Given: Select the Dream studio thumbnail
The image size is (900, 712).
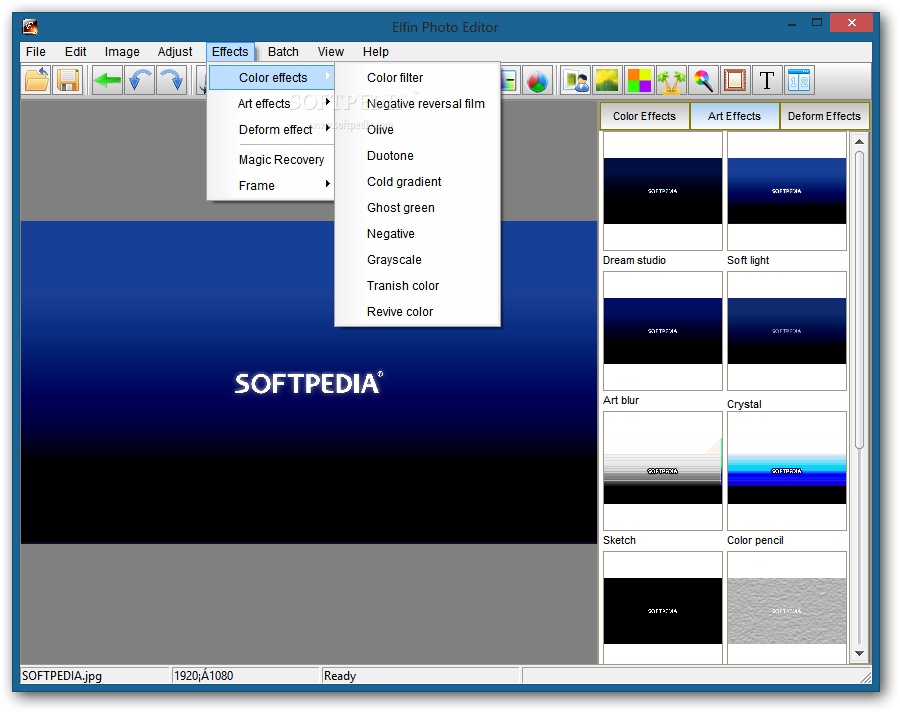Looking at the screenshot, I should click(x=663, y=191).
